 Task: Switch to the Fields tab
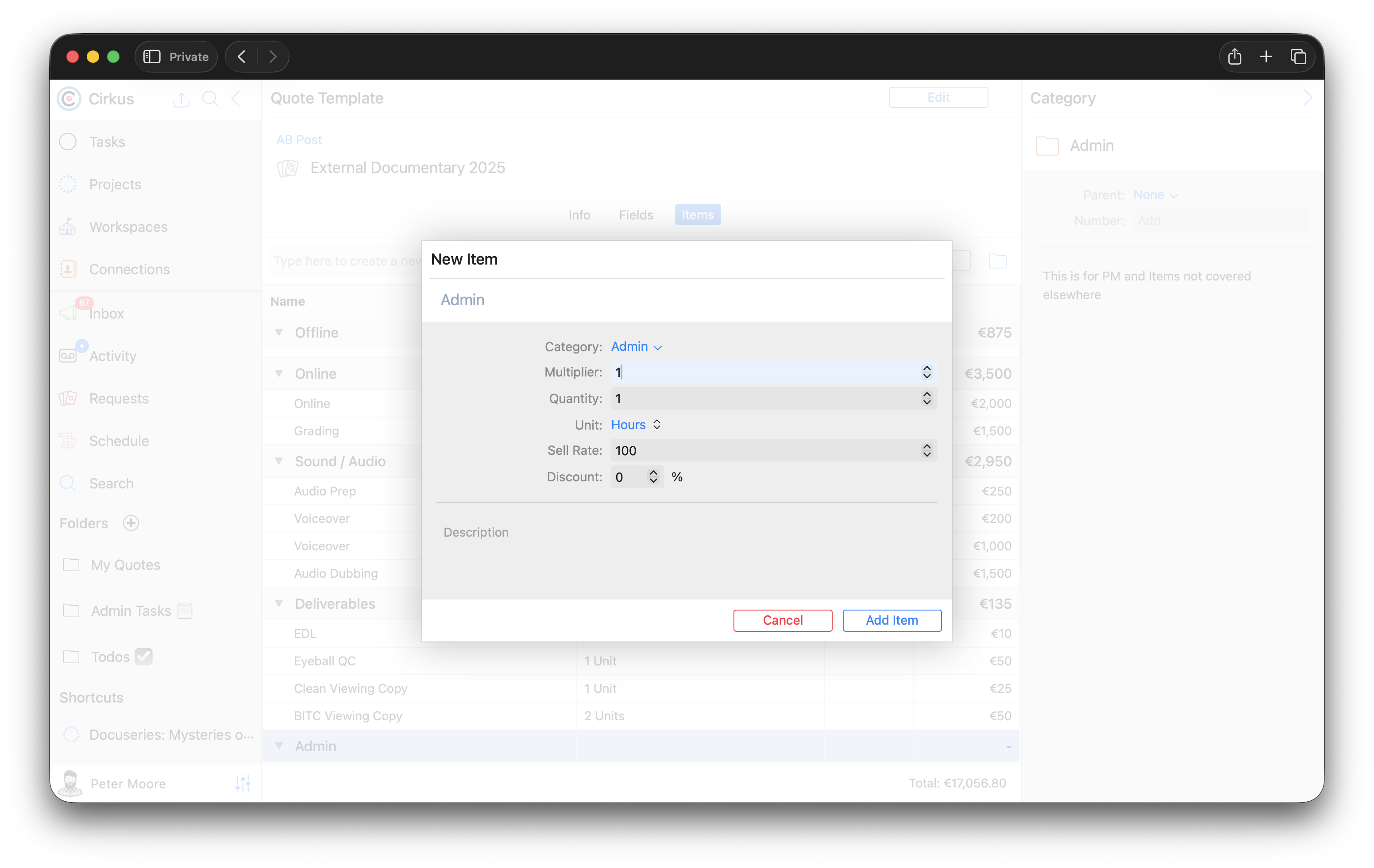pos(636,215)
